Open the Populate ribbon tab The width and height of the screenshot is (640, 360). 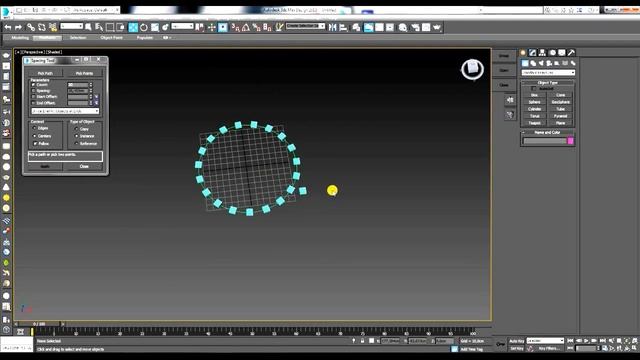(x=144, y=38)
